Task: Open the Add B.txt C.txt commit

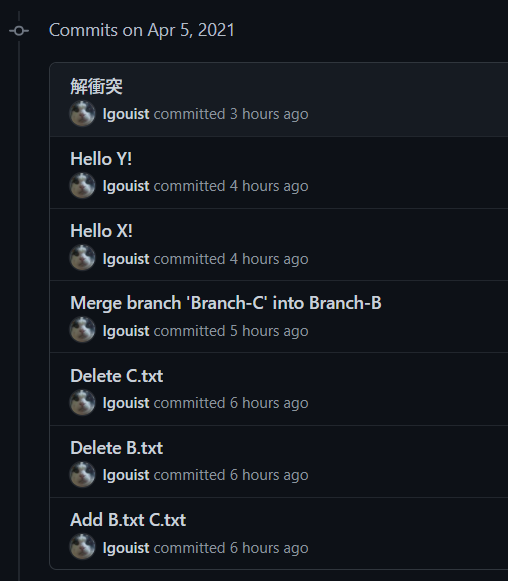Action: (x=128, y=519)
